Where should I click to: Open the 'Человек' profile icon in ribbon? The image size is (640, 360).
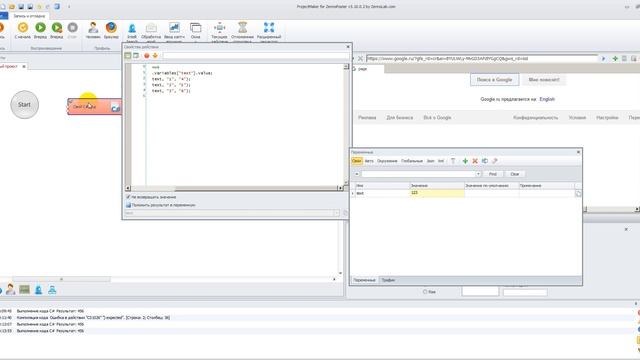93,27
